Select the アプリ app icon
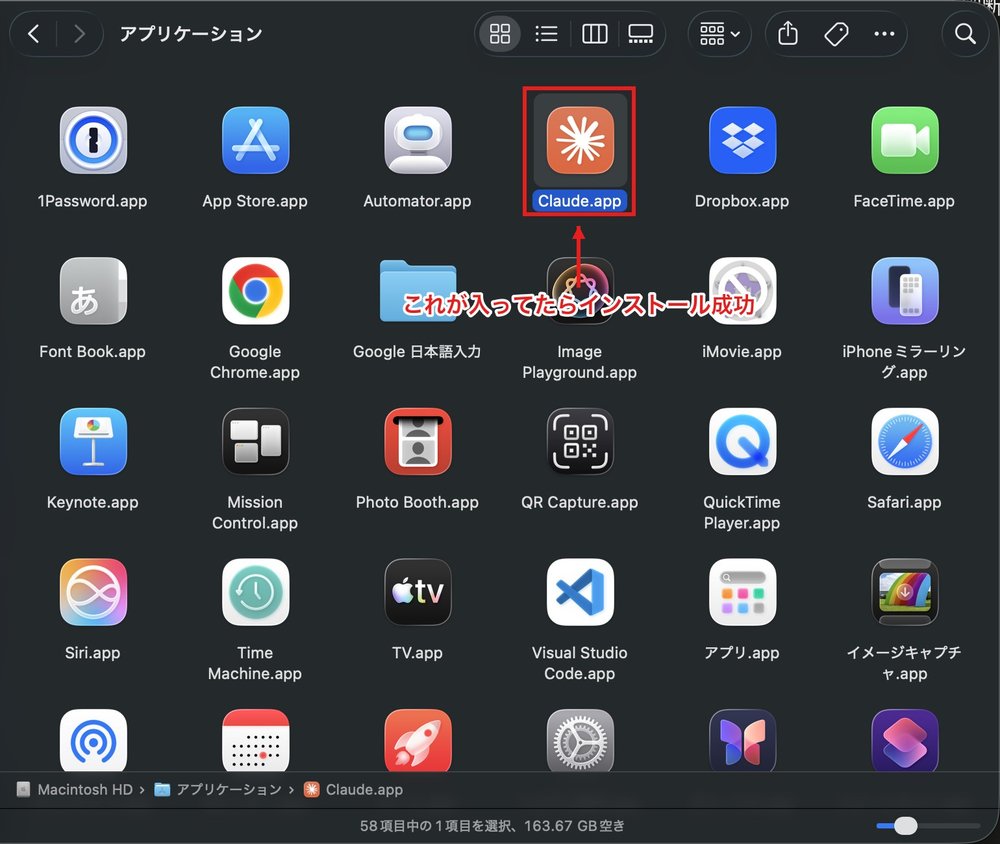 click(x=742, y=592)
